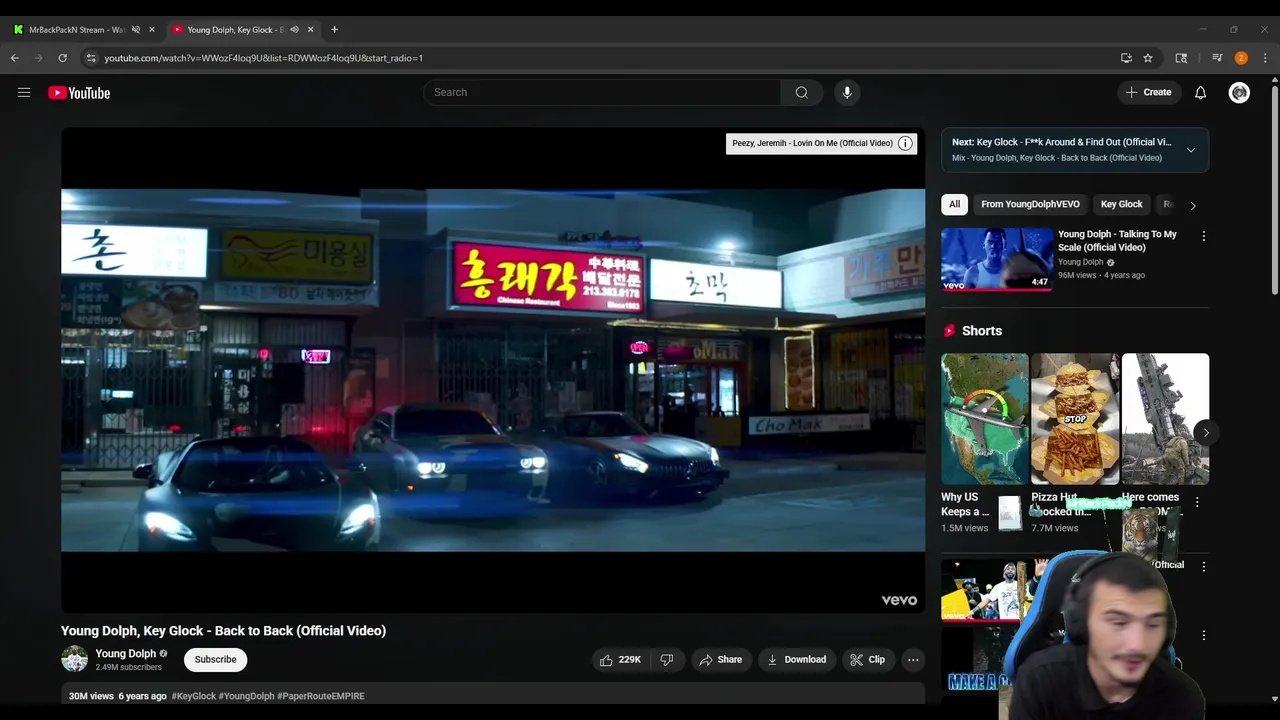Screen dimensions: 1280x720
Task: Select the All filter chip
Action: point(955,204)
